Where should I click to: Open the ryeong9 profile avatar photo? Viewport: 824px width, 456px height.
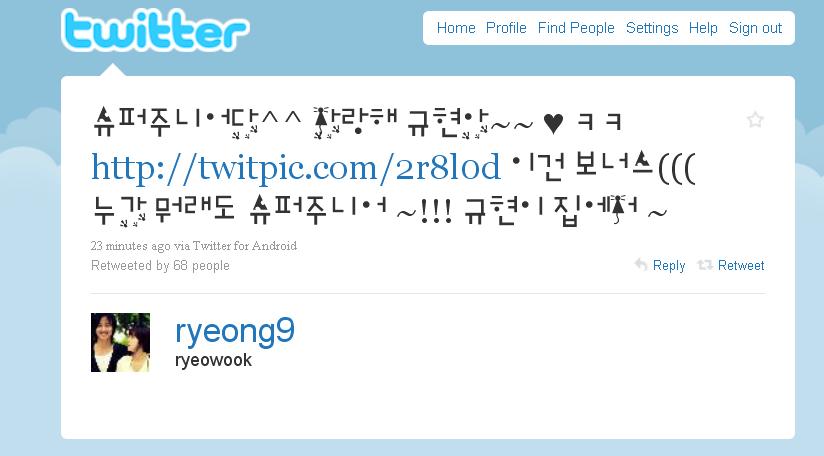[120, 343]
